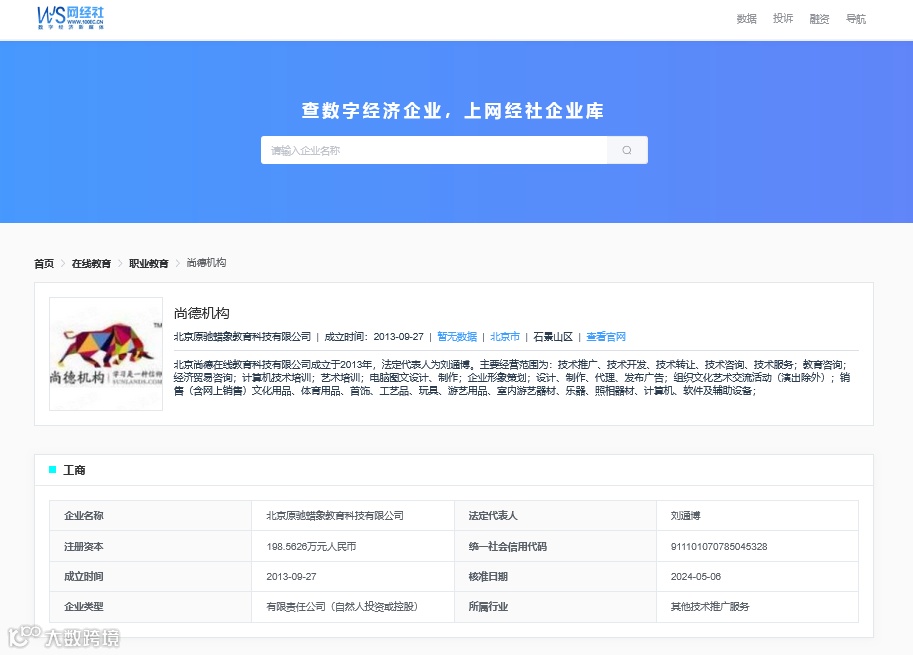
Task: Open the 投诉 nav item
Action: click(783, 19)
